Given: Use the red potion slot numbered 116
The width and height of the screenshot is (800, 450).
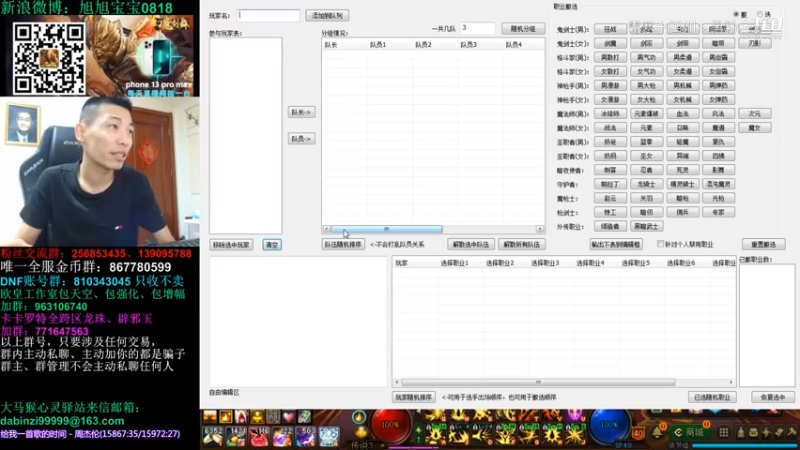Looking at the screenshot, I should click(x=259, y=436).
